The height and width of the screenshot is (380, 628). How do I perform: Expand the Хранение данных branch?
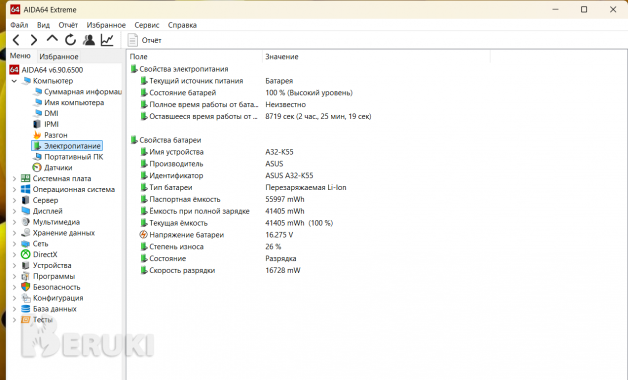click(14, 233)
